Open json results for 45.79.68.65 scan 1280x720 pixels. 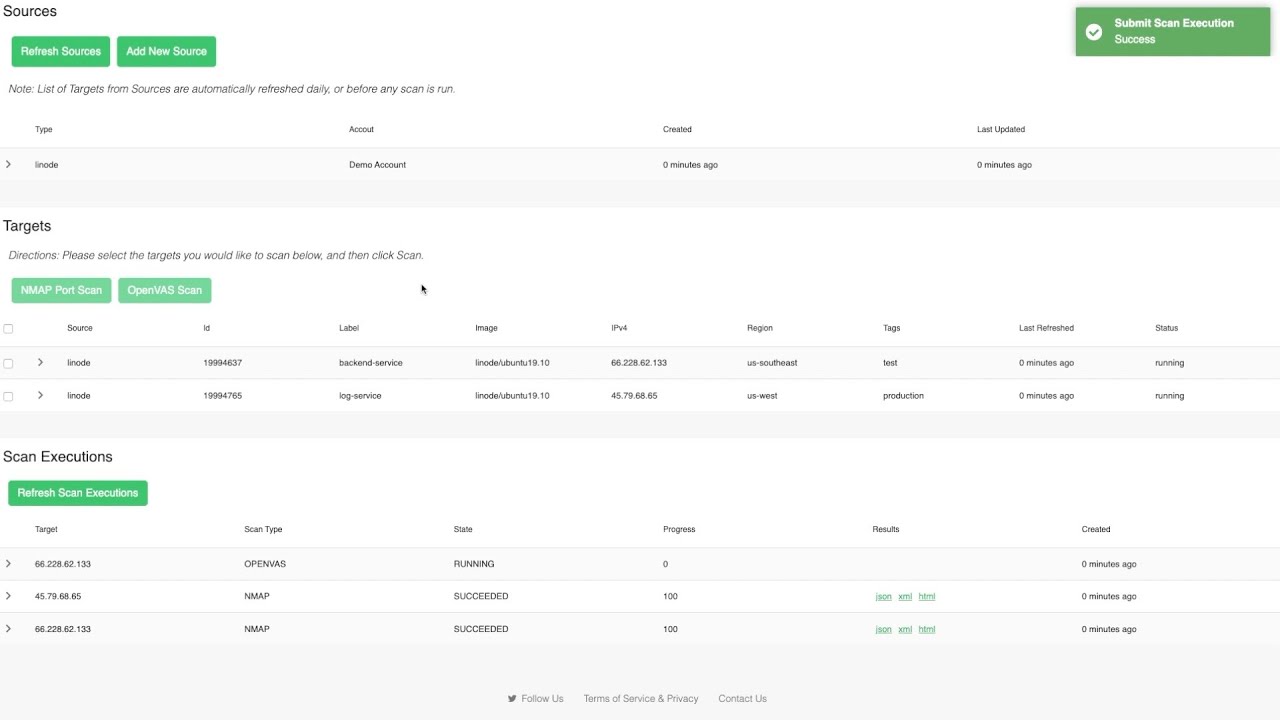pyautogui.click(x=883, y=597)
